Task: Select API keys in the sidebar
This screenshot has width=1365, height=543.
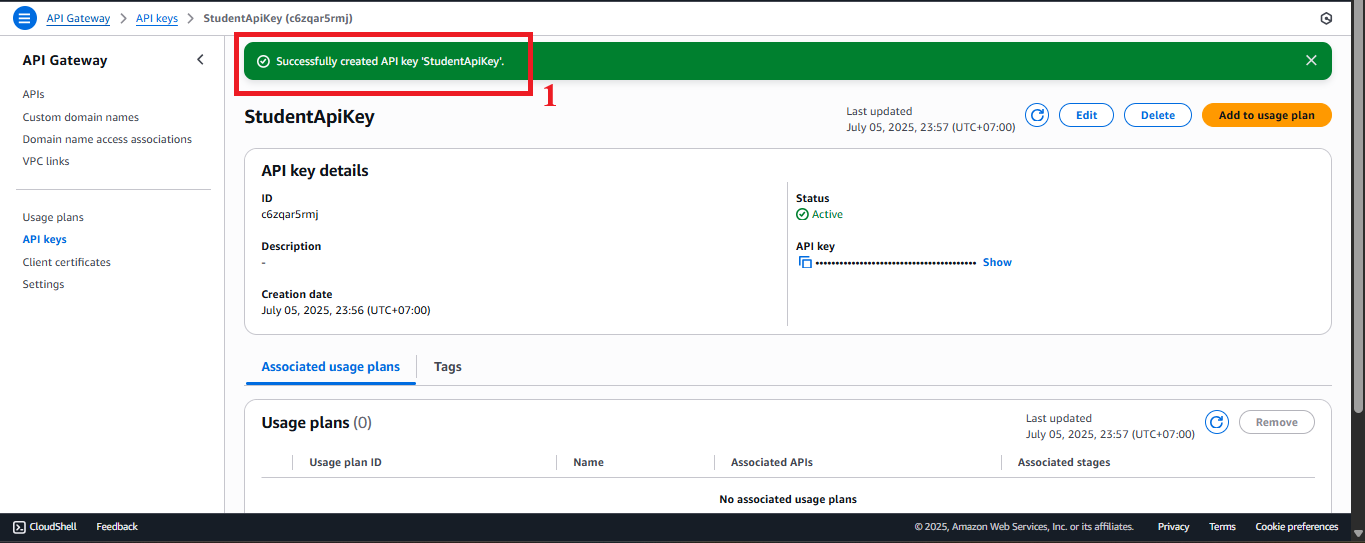Action: coord(45,239)
